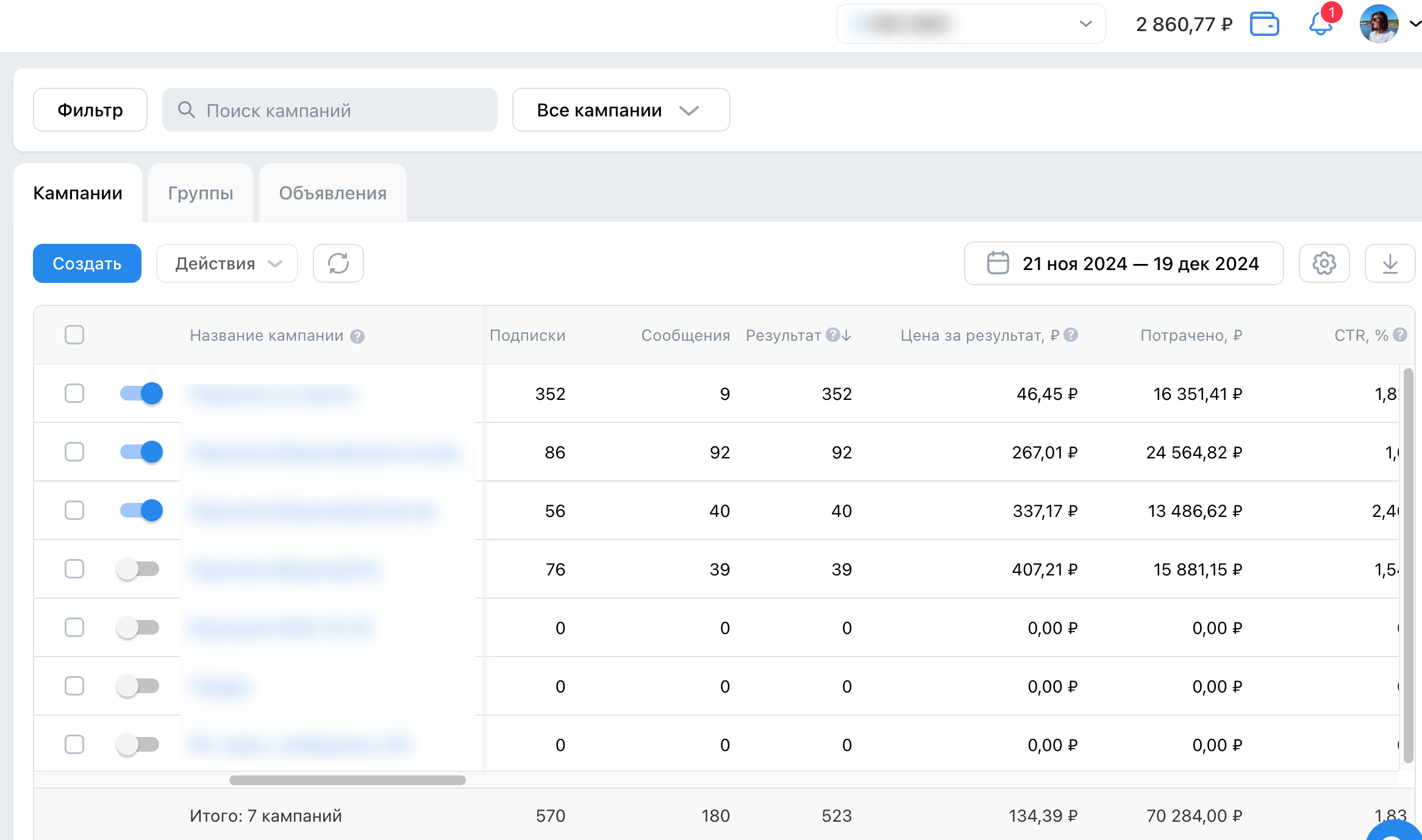
Task: Open the Действия dropdown menu
Action: point(227,263)
